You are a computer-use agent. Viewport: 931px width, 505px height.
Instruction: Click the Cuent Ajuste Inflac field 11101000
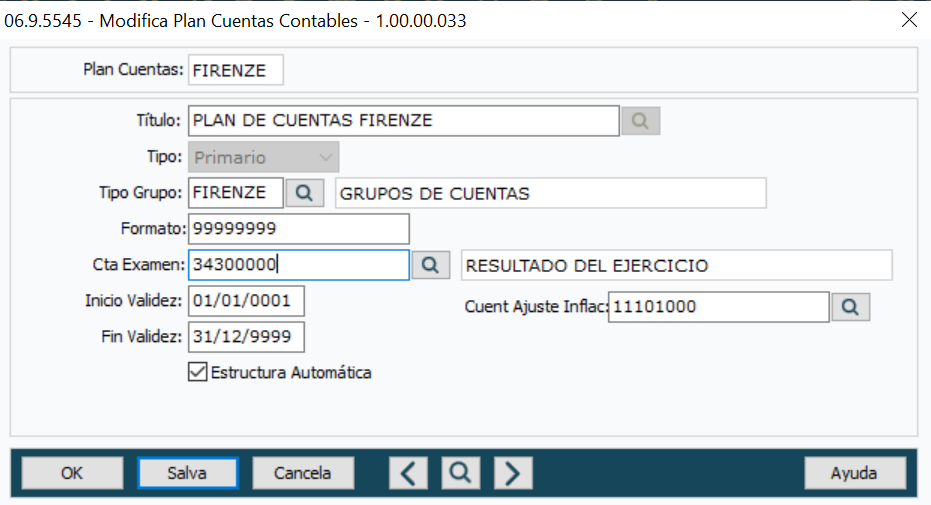718,307
